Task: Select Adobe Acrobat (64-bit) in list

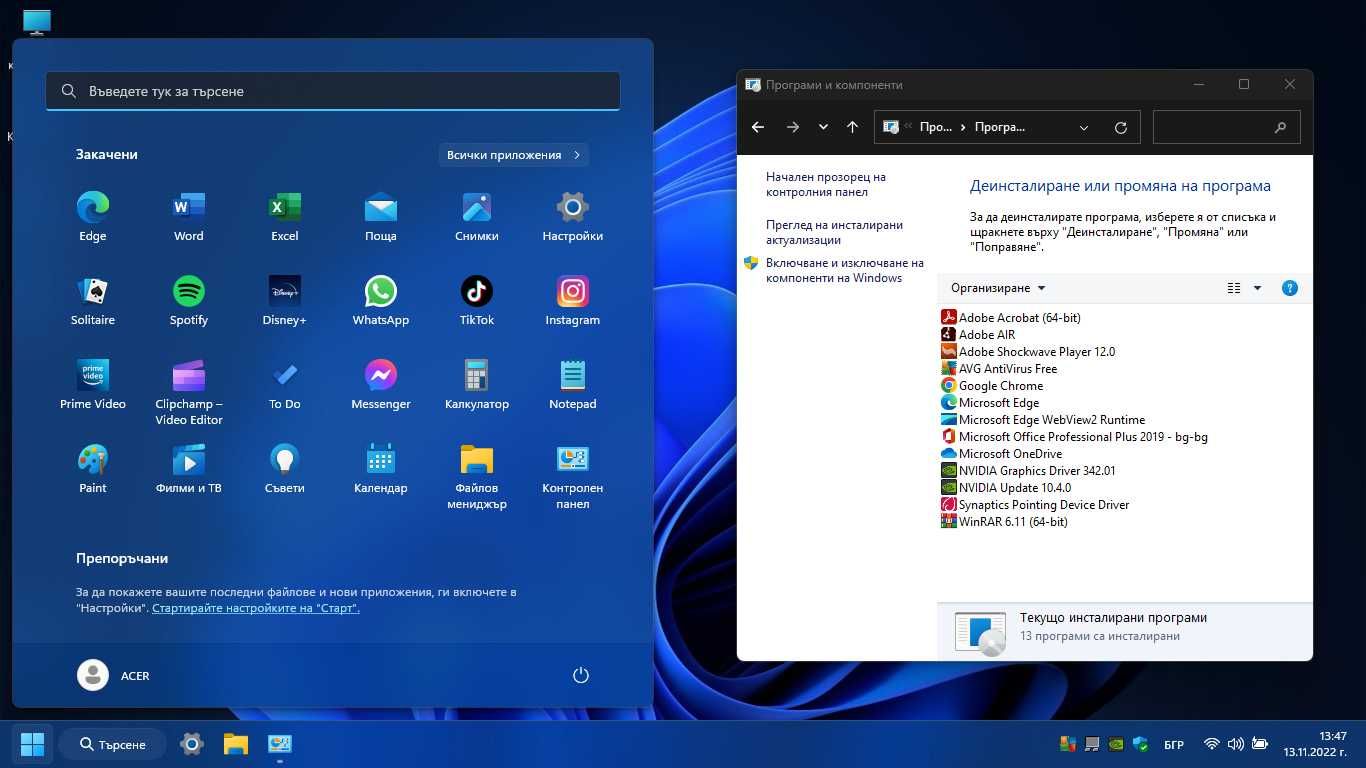Action: point(1011,318)
